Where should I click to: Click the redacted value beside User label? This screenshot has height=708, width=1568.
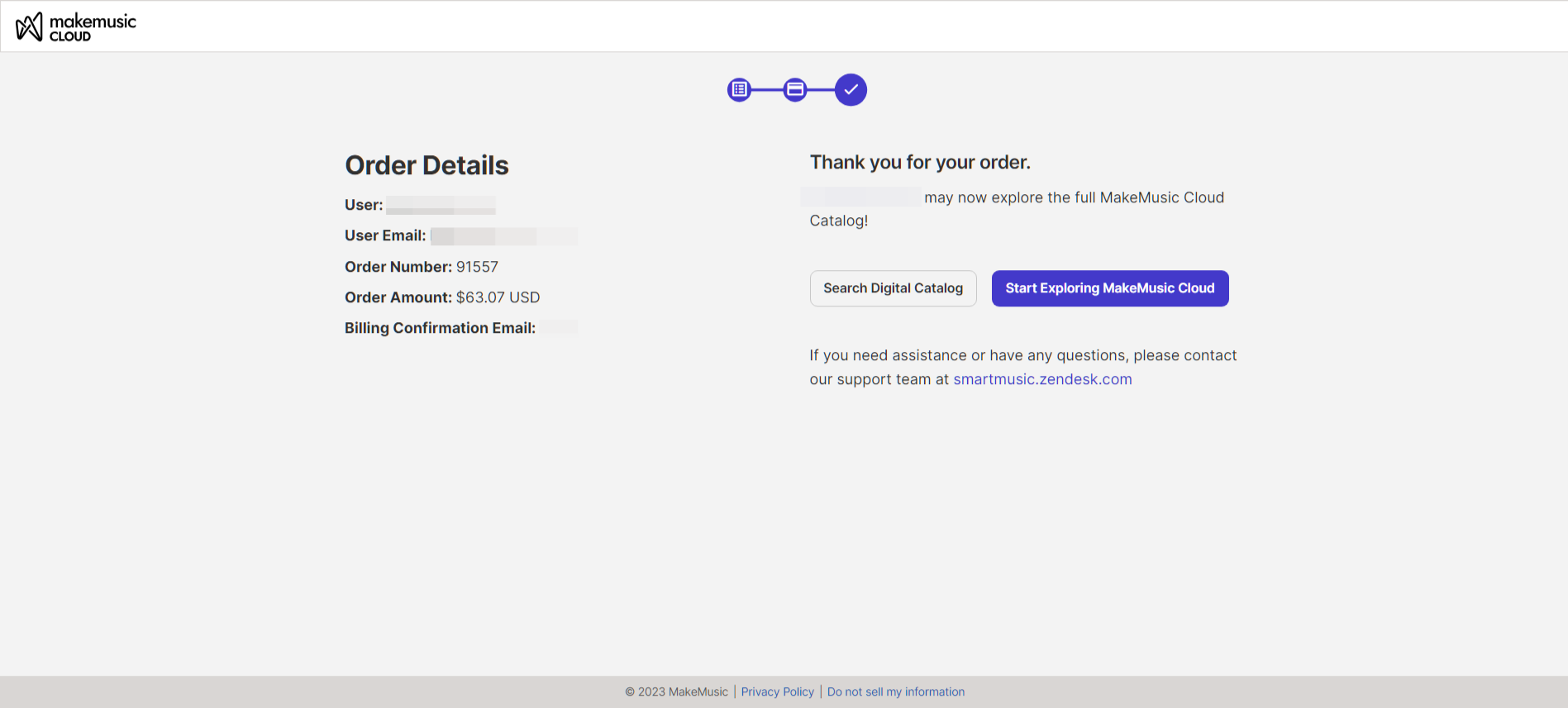[441, 205]
